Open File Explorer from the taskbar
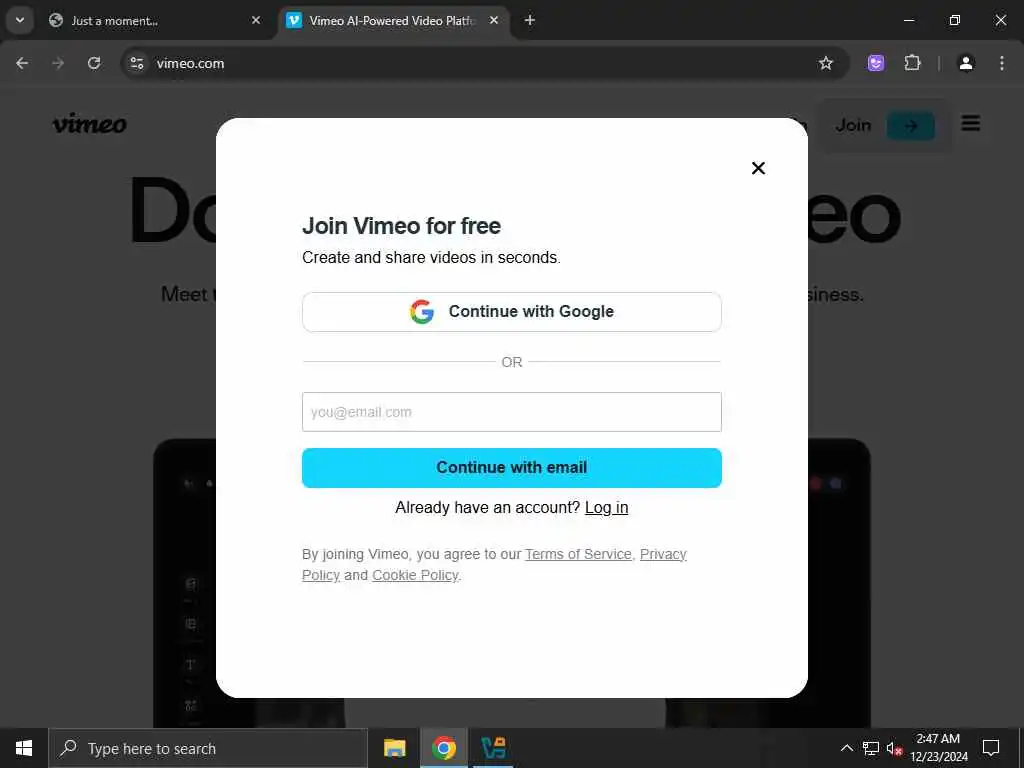 pyautogui.click(x=394, y=748)
